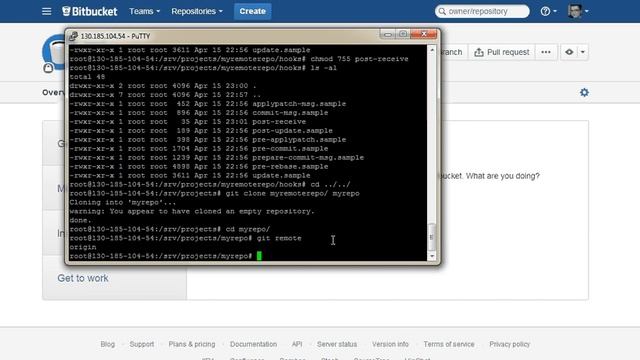Open the Terms of service footer link
The width and height of the screenshot is (640, 360).
click(449, 344)
